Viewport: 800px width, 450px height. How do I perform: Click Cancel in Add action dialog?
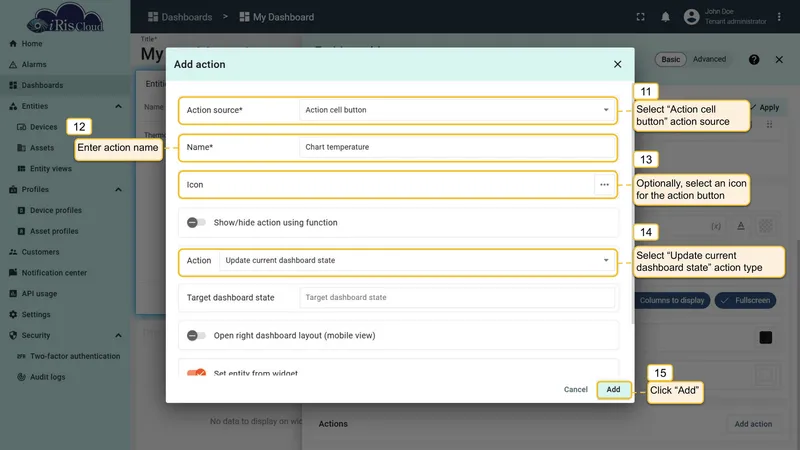[x=576, y=389]
